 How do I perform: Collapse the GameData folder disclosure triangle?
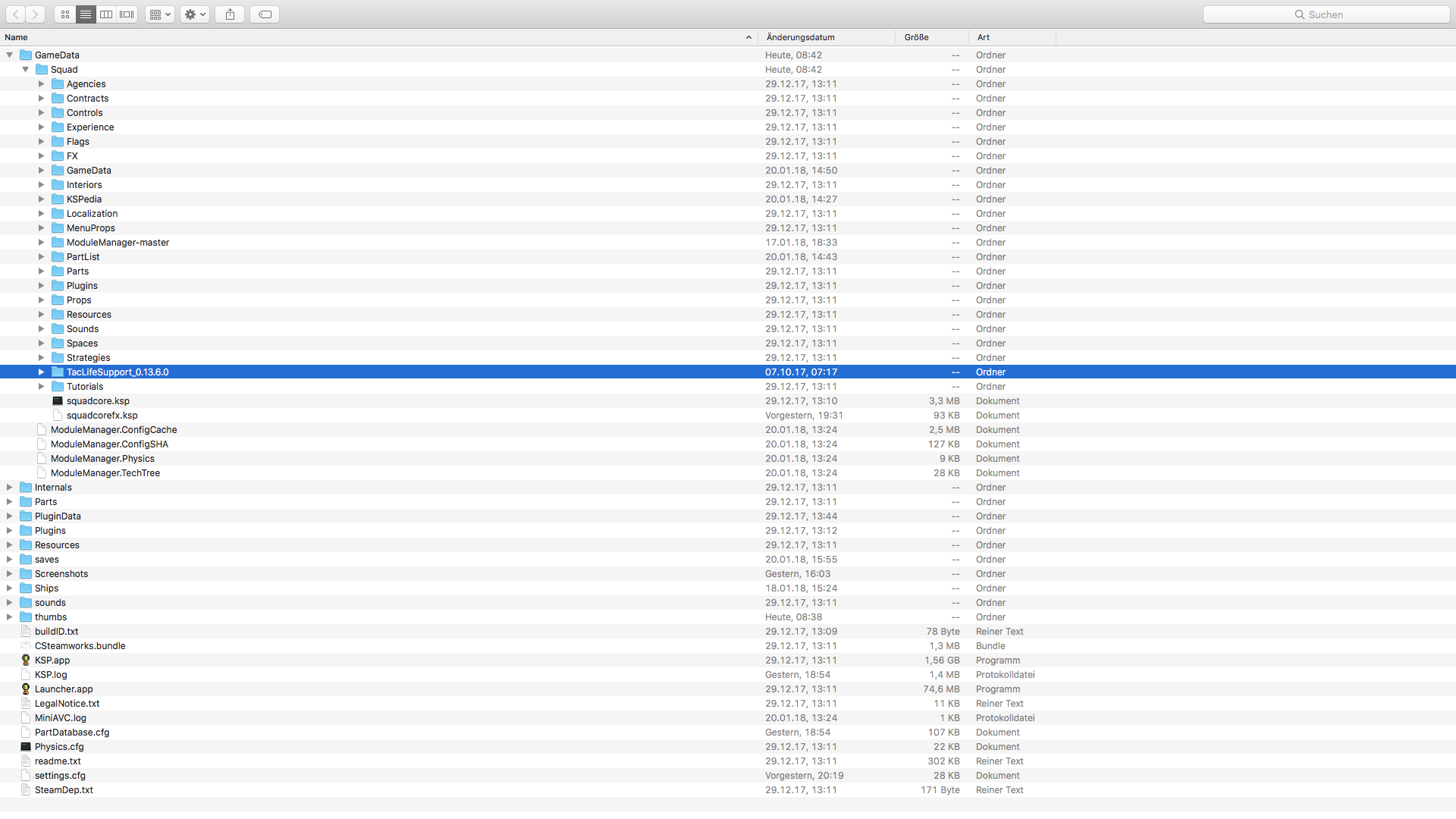coord(10,55)
